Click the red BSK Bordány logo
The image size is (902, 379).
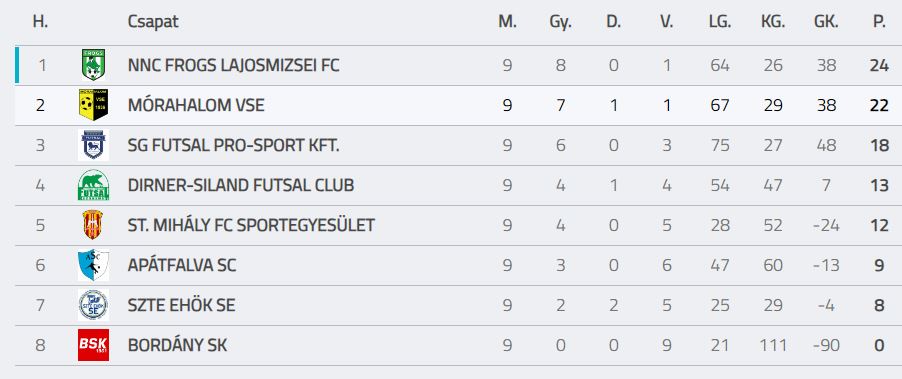(93, 345)
